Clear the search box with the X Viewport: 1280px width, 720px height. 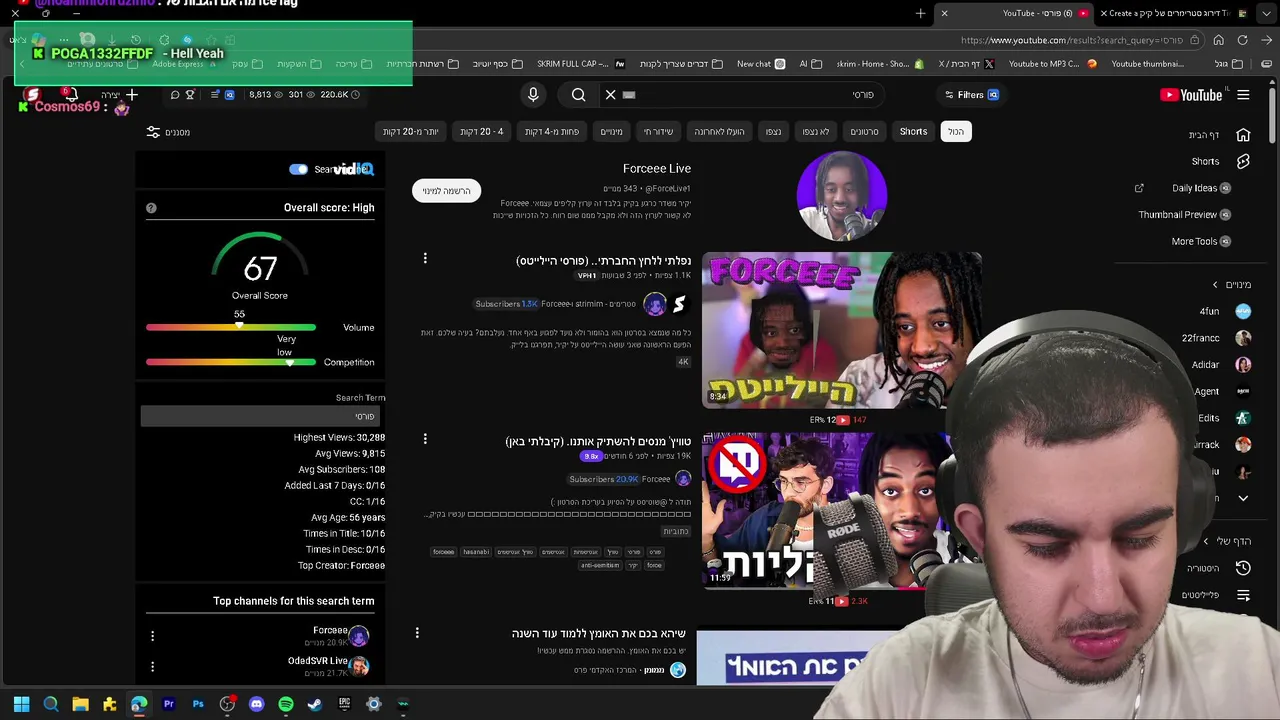click(x=610, y=95)
